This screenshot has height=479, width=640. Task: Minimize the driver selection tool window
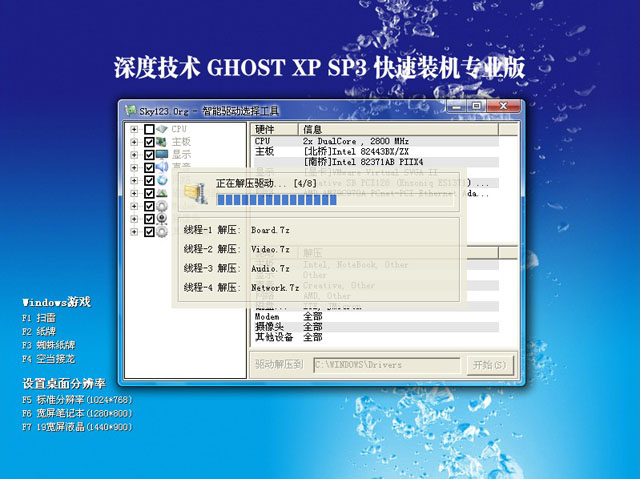pyautogui.click(x=457, y=106)
